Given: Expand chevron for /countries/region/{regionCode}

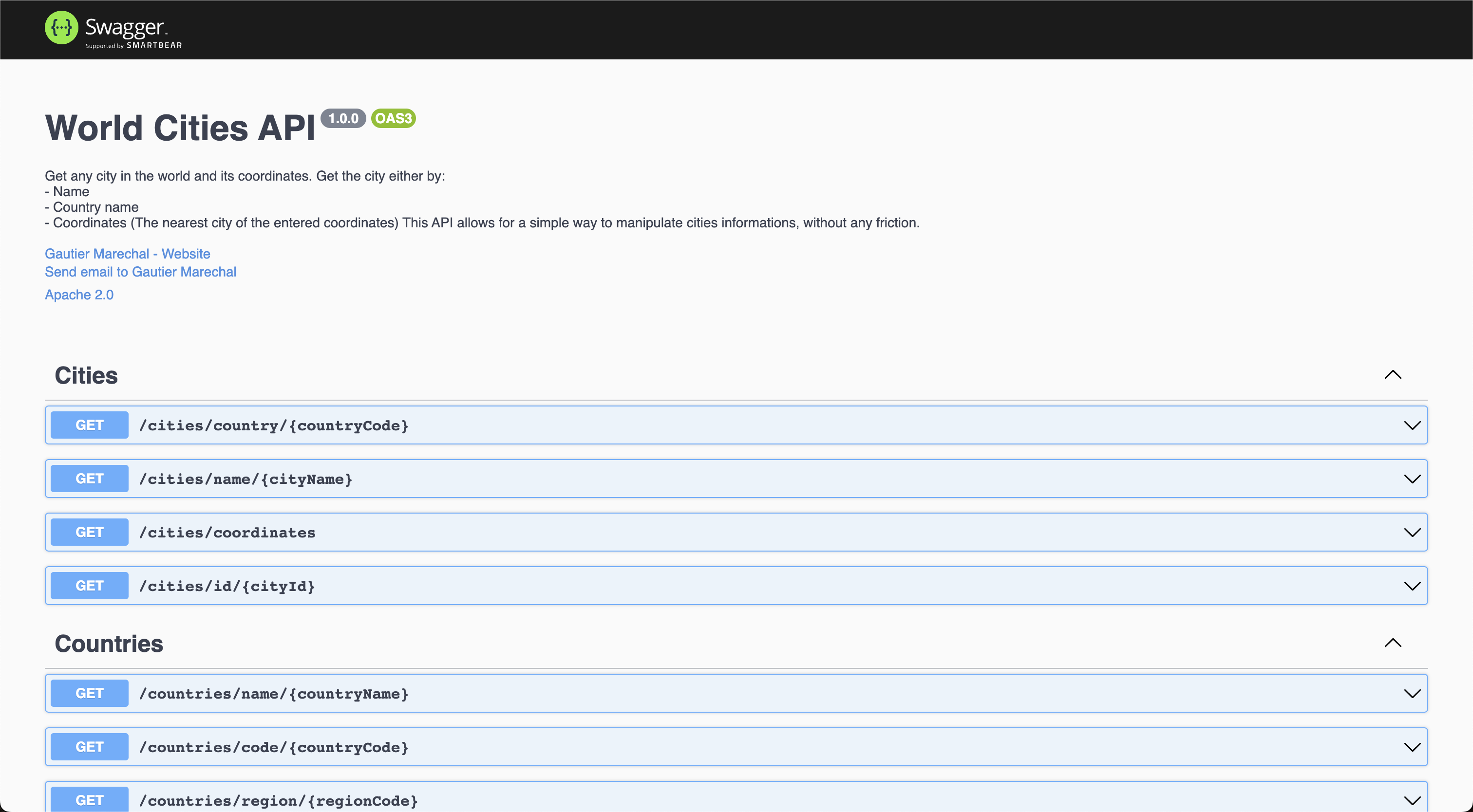Looking at the screenshot, I should click(1412, 801).
